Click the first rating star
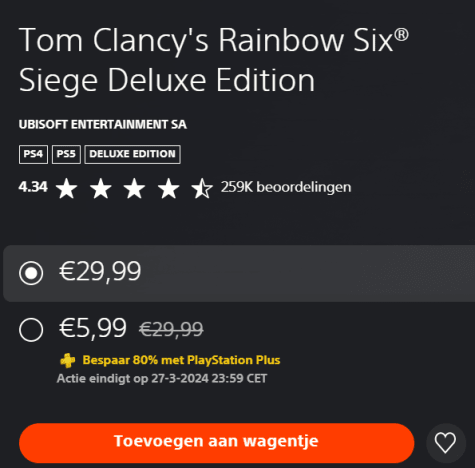Image resolution: width=475 pixels, height=468 pixels. (67, 188)
